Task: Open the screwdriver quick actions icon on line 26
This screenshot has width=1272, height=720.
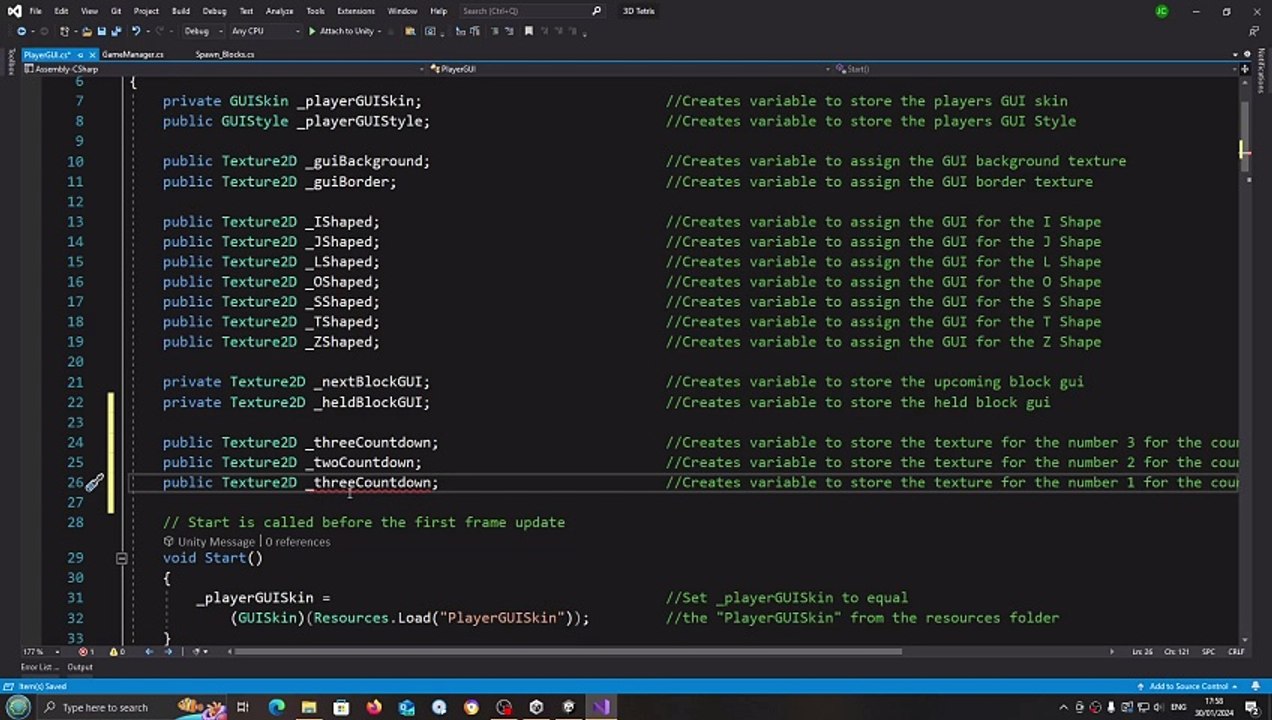Action: (x=93, y=483)
